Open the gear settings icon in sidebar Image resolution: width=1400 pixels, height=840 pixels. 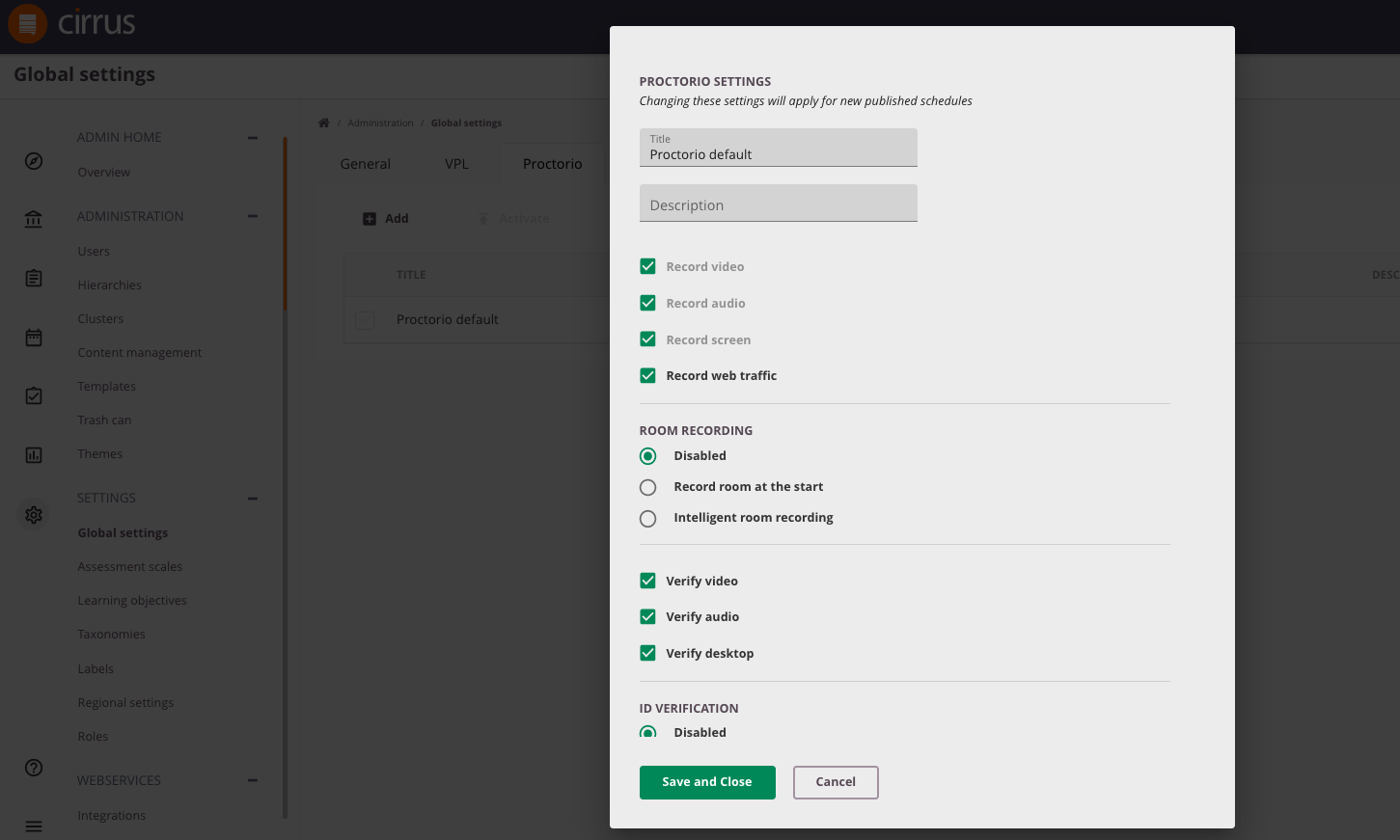[34, 515]
